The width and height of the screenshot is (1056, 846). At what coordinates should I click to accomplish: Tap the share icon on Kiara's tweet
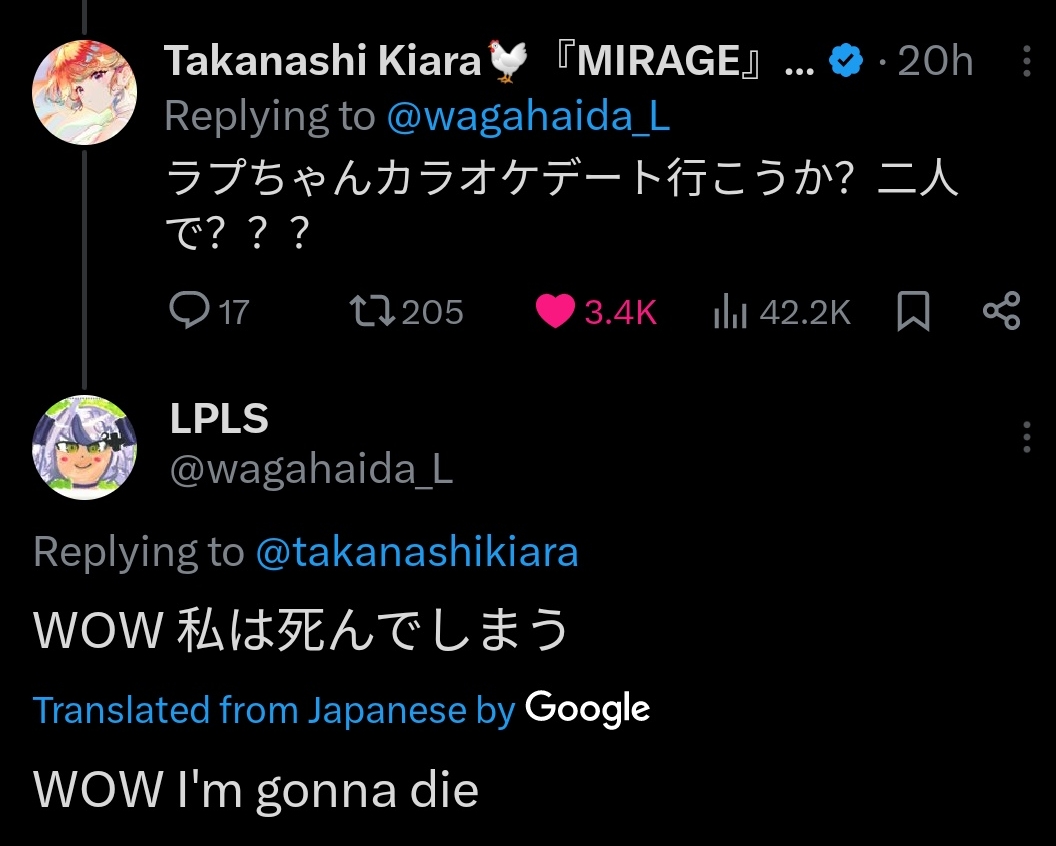point(1001,312)
